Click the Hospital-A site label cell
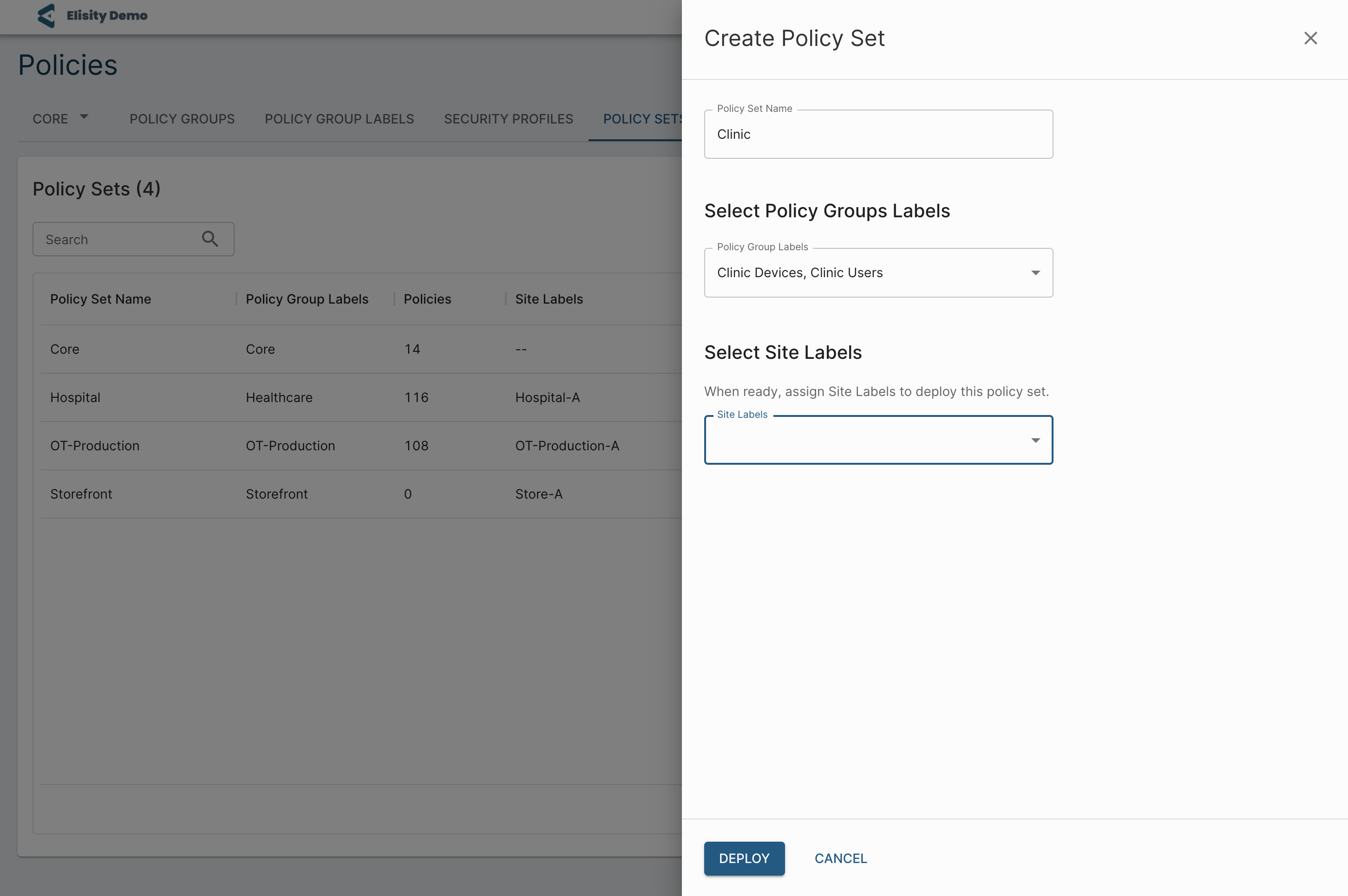The height and width of the screenshot is (896, 1348). [547, 397]
